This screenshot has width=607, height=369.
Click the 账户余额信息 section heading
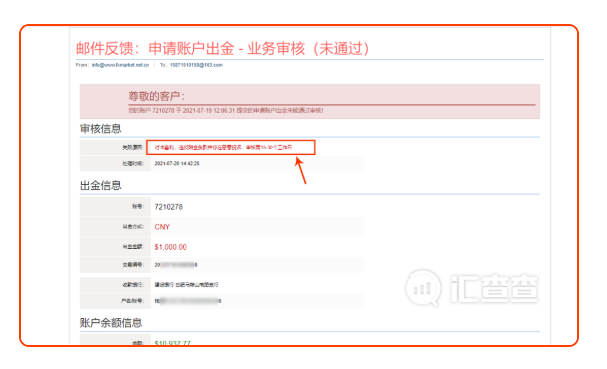coord(111,323)
